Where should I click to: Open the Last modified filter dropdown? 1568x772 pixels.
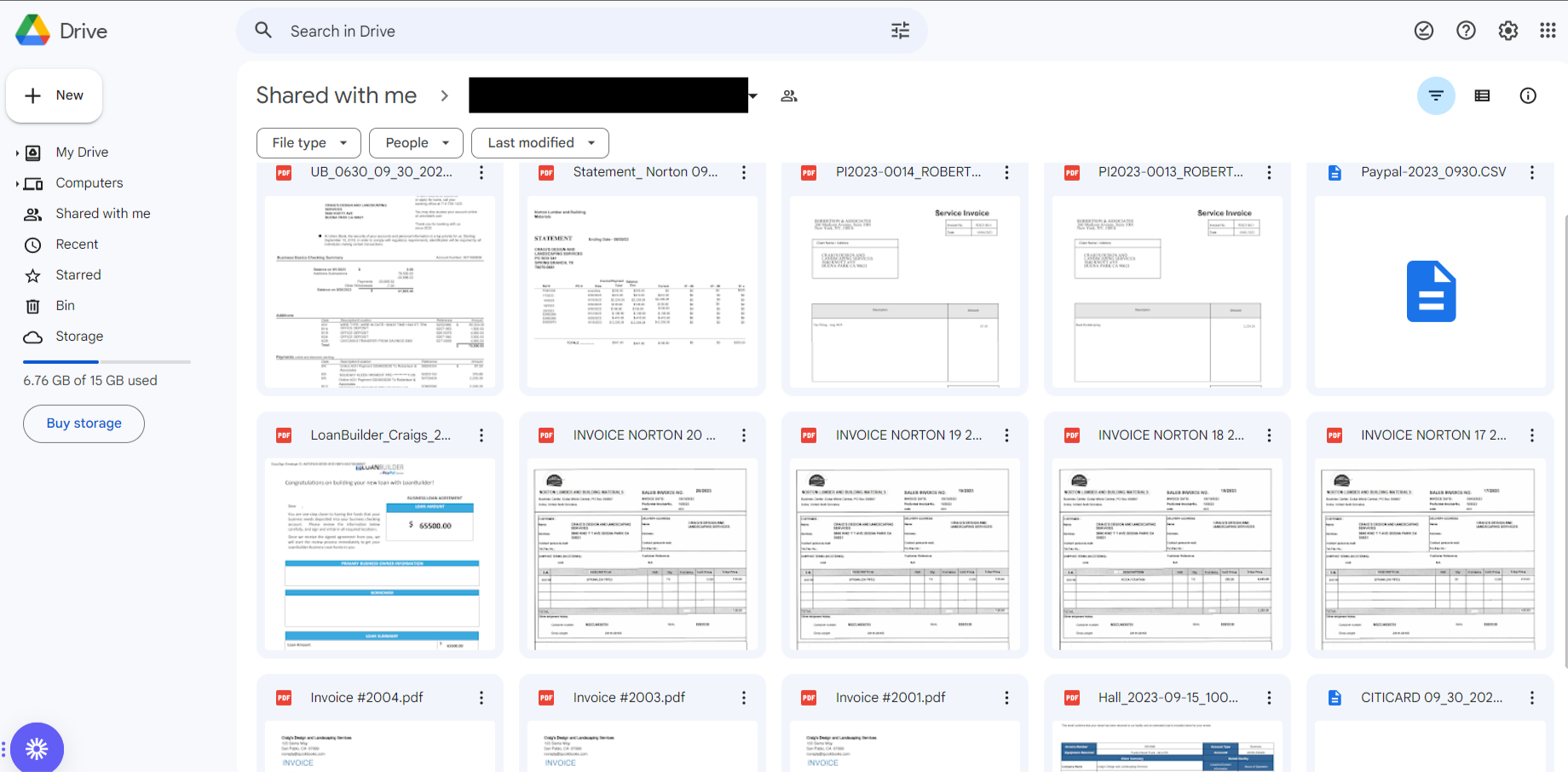pyautogui.click(x=540, y=143)
